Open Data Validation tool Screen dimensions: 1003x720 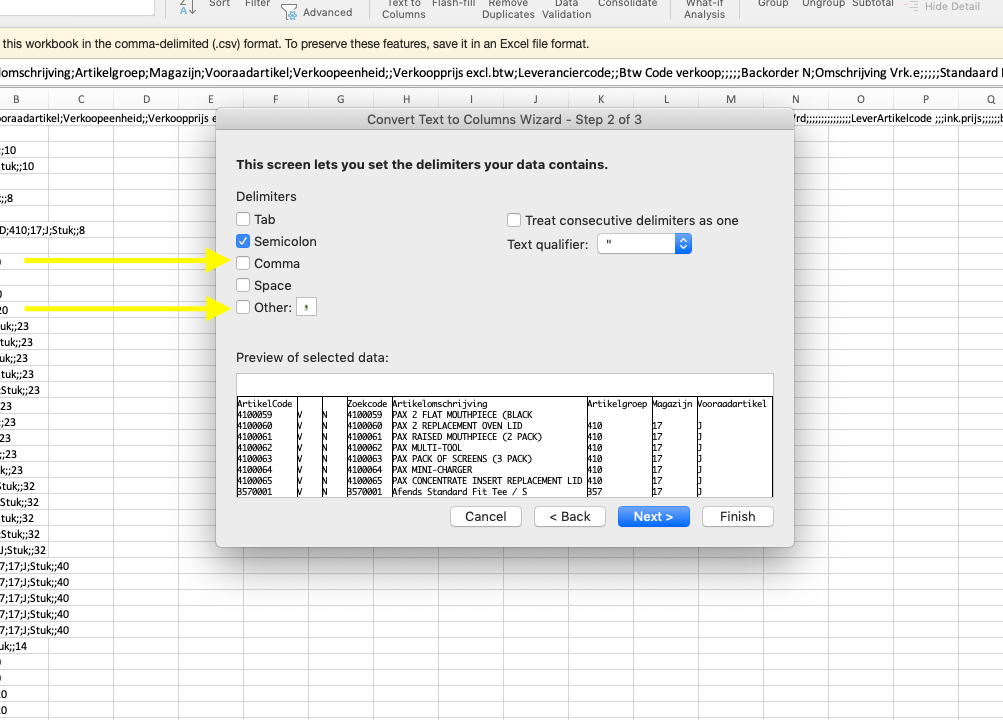pyautogui.click(x=566, y=9)
